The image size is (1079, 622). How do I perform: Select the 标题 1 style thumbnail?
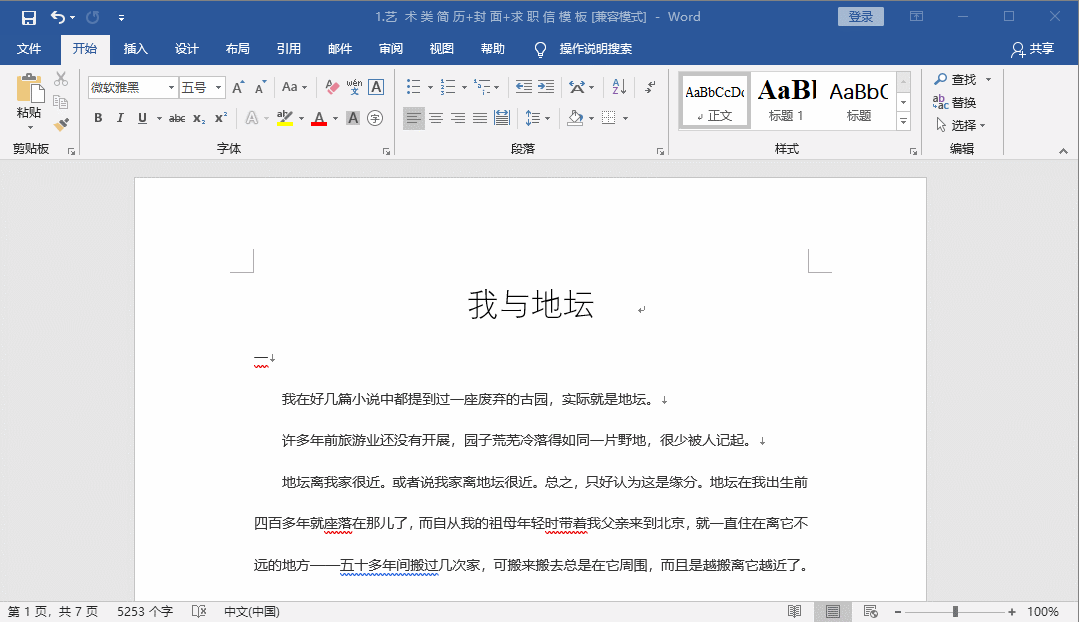pyautogui.click(x=786, y=101)
